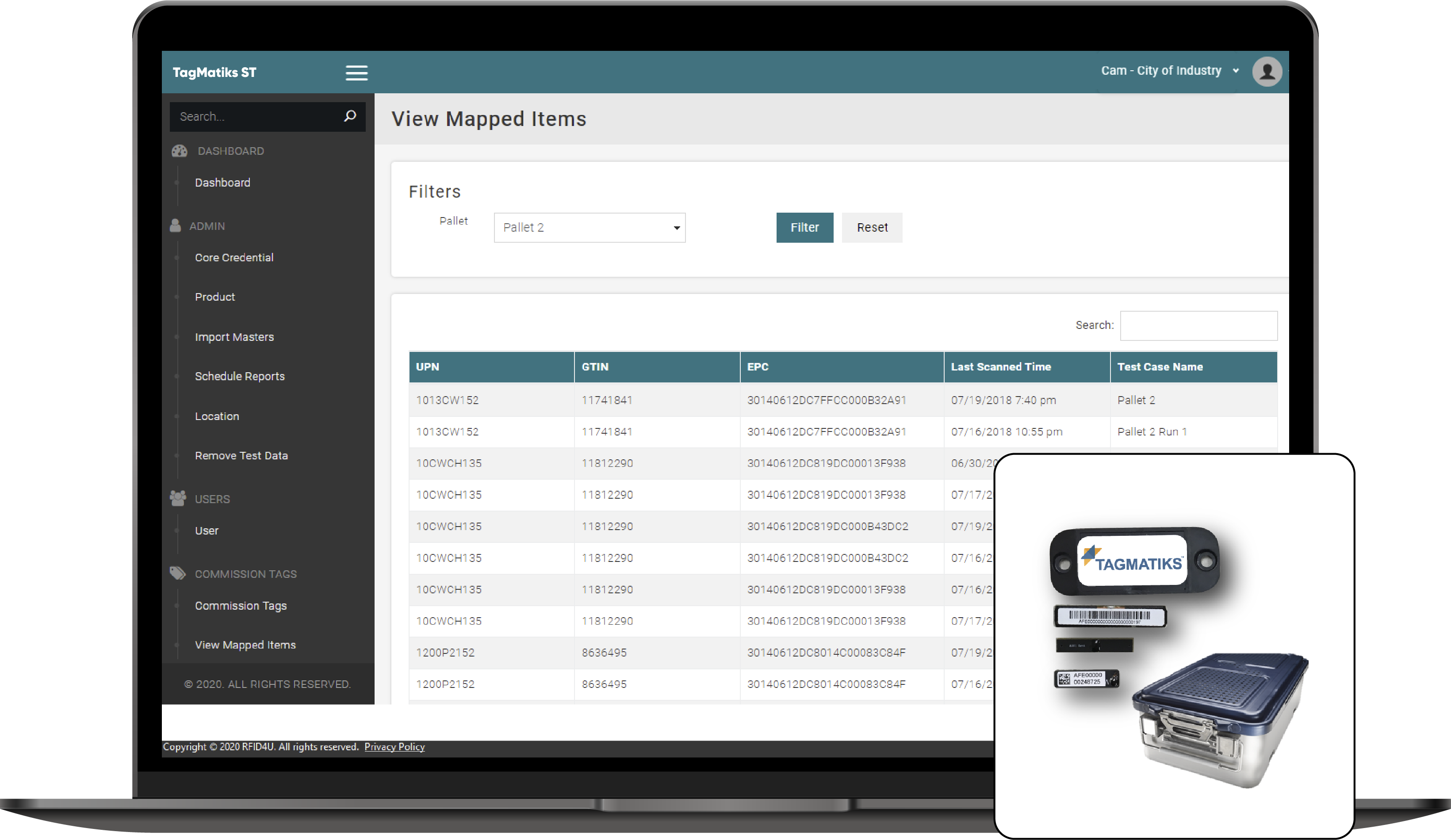Open View Mapped Items menu item

(245, 645)
